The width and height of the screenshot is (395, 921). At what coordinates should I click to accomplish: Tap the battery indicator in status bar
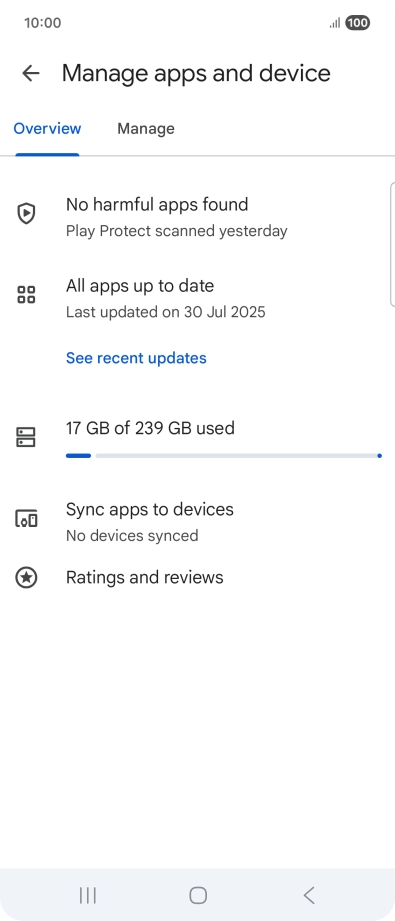[357, 23]
